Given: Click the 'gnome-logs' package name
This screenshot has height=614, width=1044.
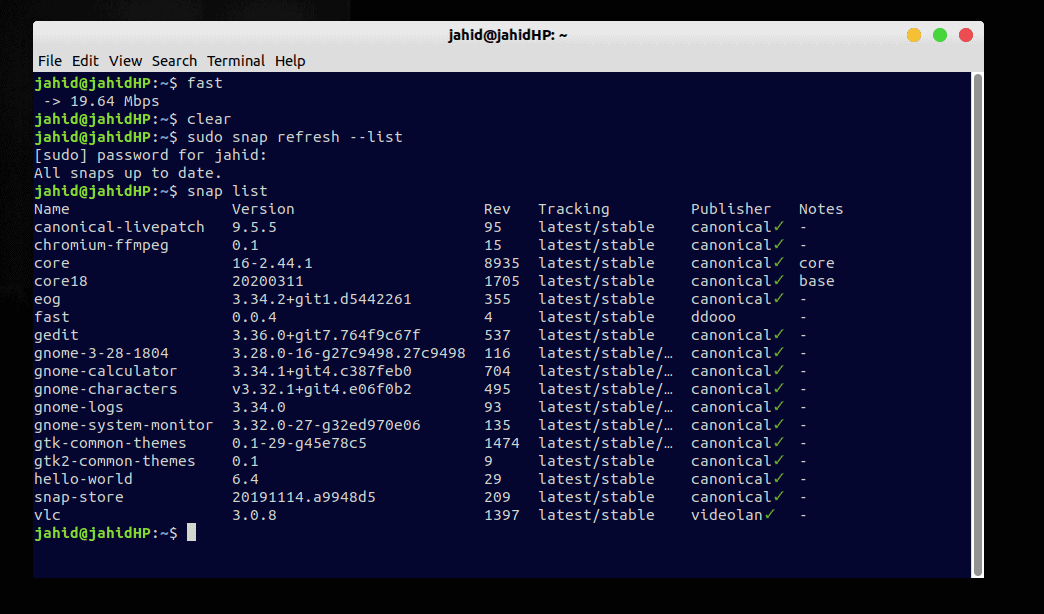Looking at the screenshot, I should pyautogui.click(x=79, y=407).
